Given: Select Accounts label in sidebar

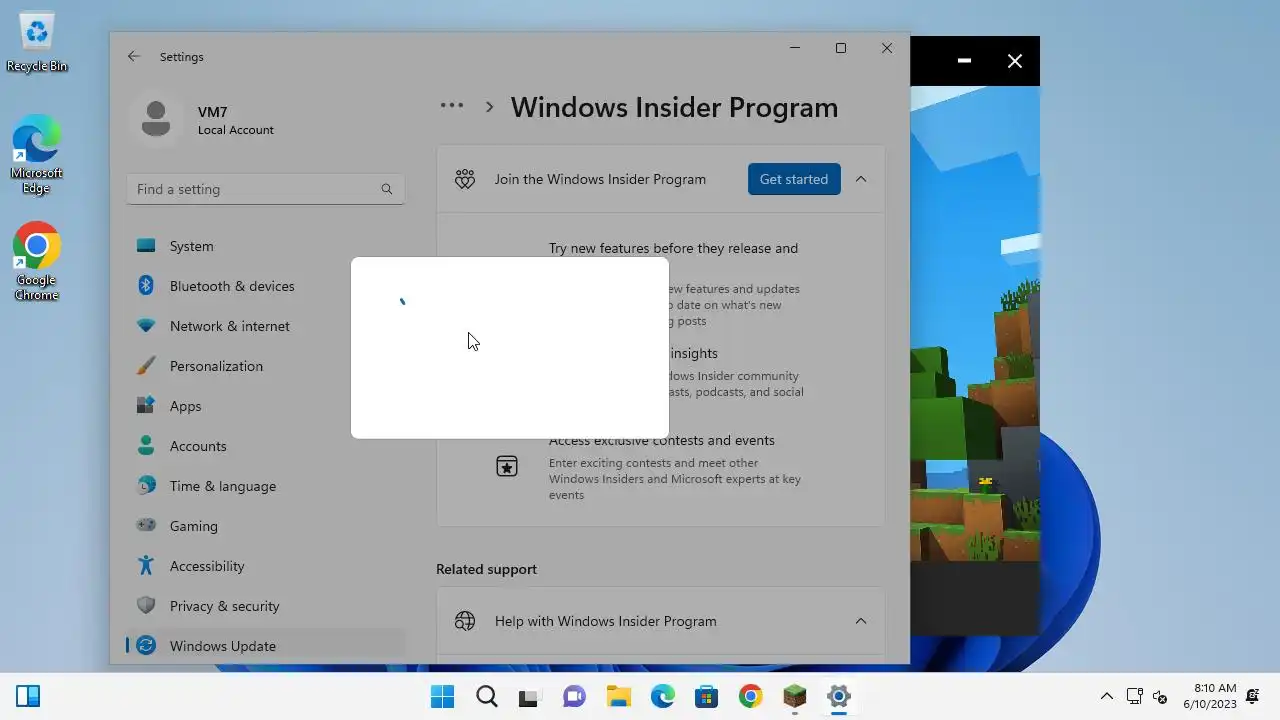Looking at the screenshot, I should (x=198, y=446).
